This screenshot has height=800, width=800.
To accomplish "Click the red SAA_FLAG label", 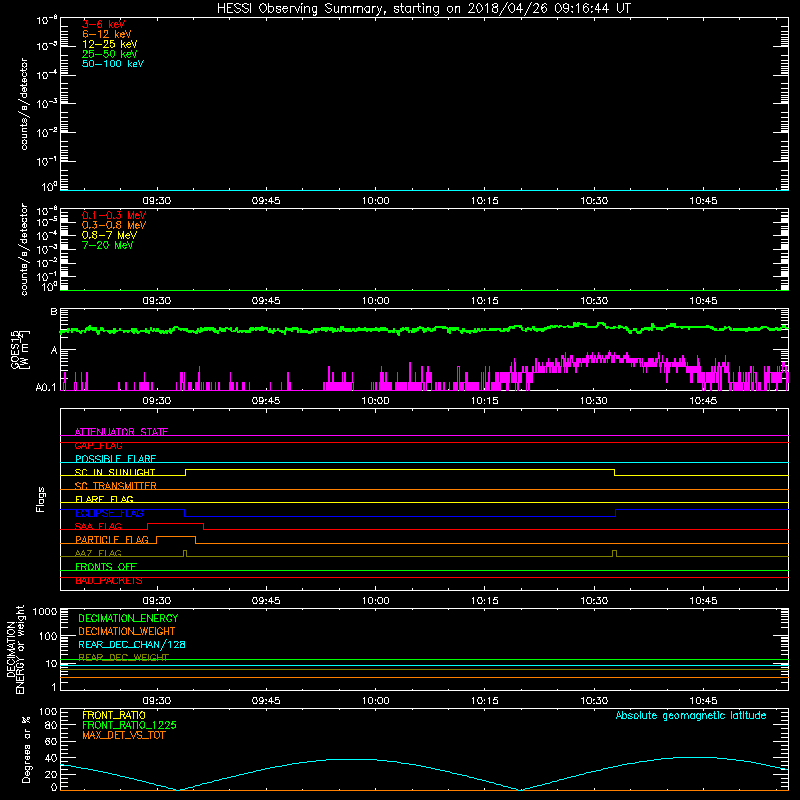I will click(x=98, y=526).
